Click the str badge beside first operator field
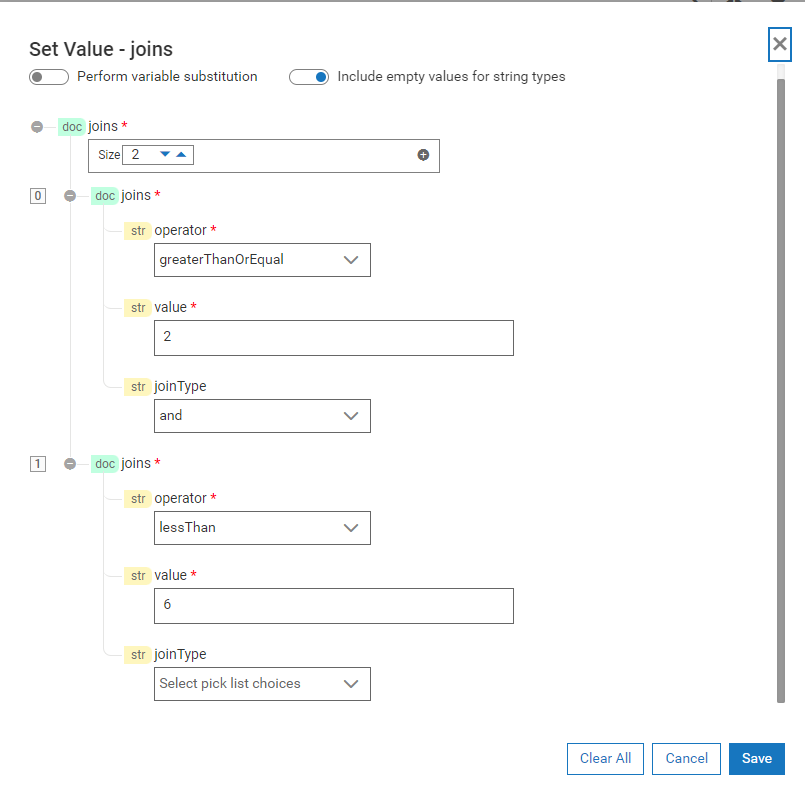Screen dimensions: 805x797 [137, 230]
